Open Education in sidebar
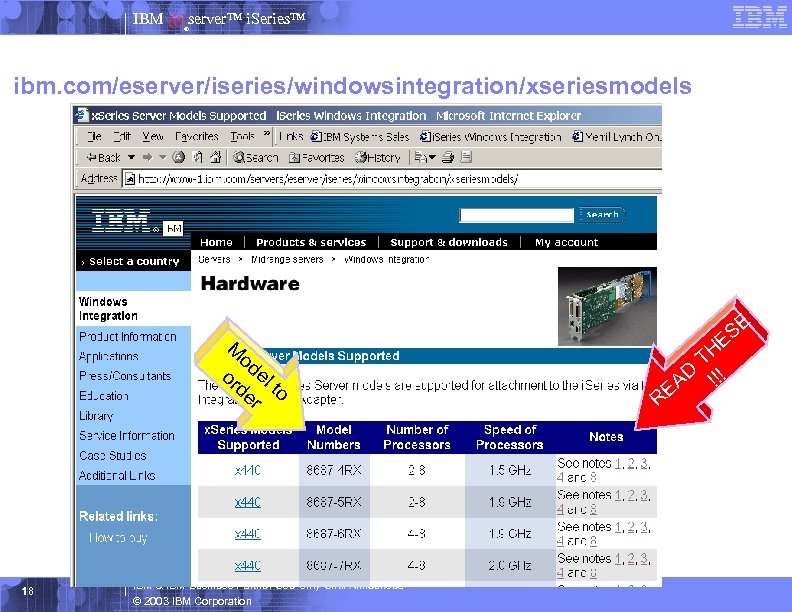The height and width of the screenshot is (612, 792). click(x=104, y=395)
